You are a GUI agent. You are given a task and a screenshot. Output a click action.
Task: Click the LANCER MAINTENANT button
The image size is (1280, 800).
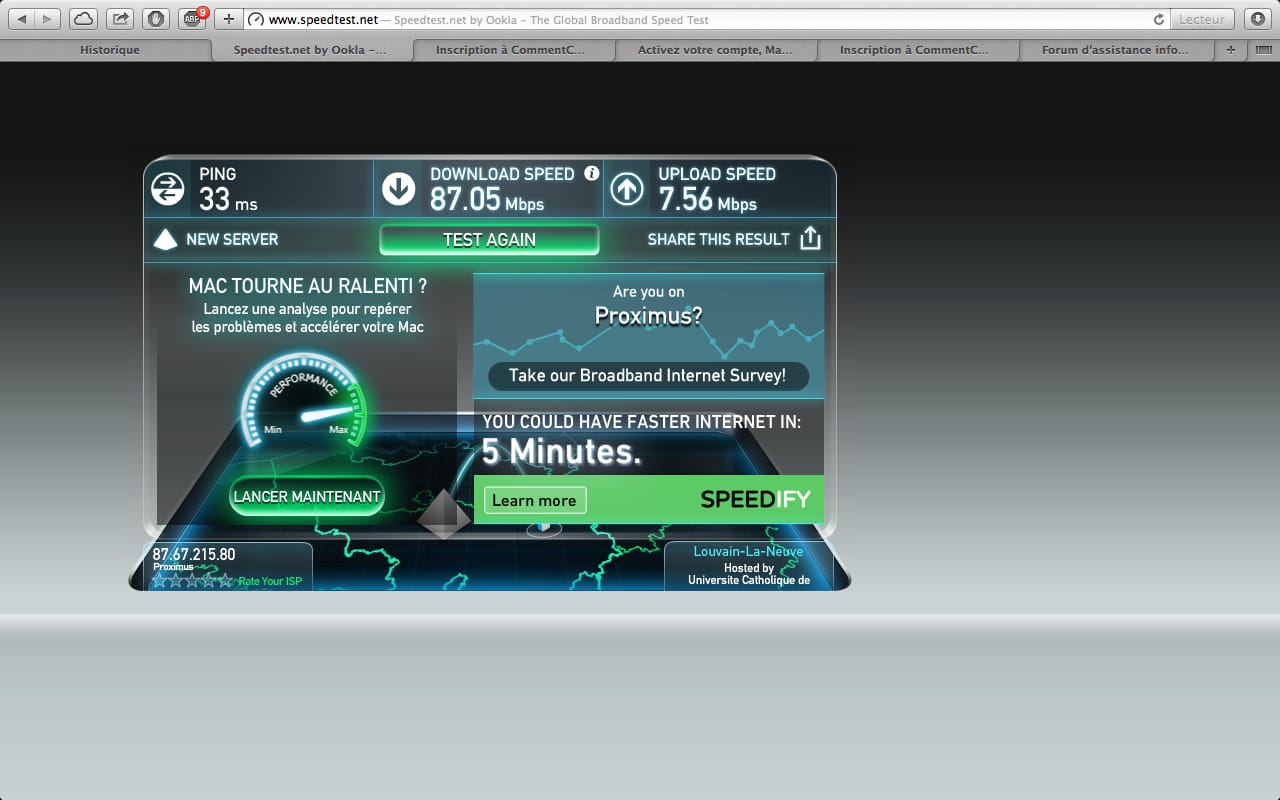(307, 496)
